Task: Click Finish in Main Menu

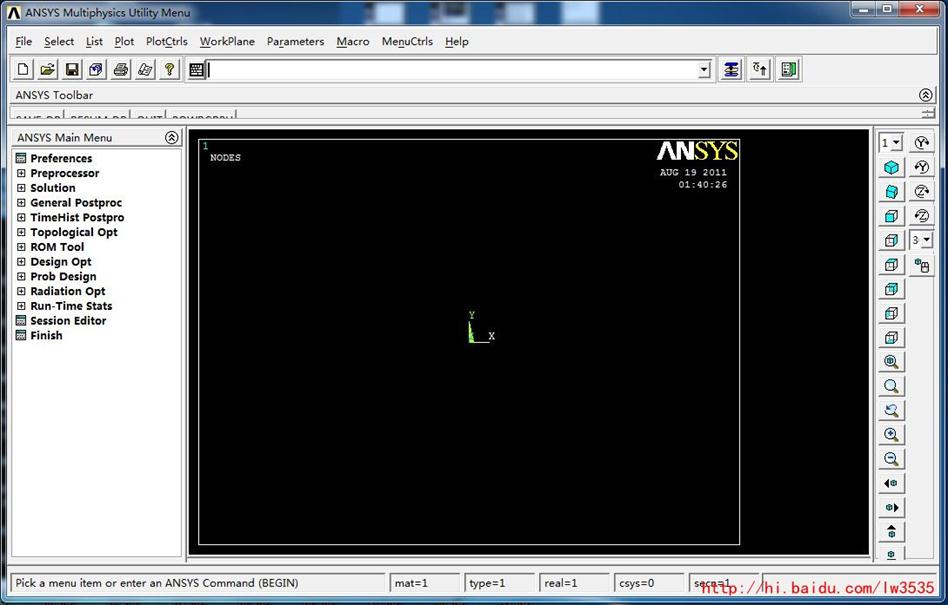Action: click(46, 335)
